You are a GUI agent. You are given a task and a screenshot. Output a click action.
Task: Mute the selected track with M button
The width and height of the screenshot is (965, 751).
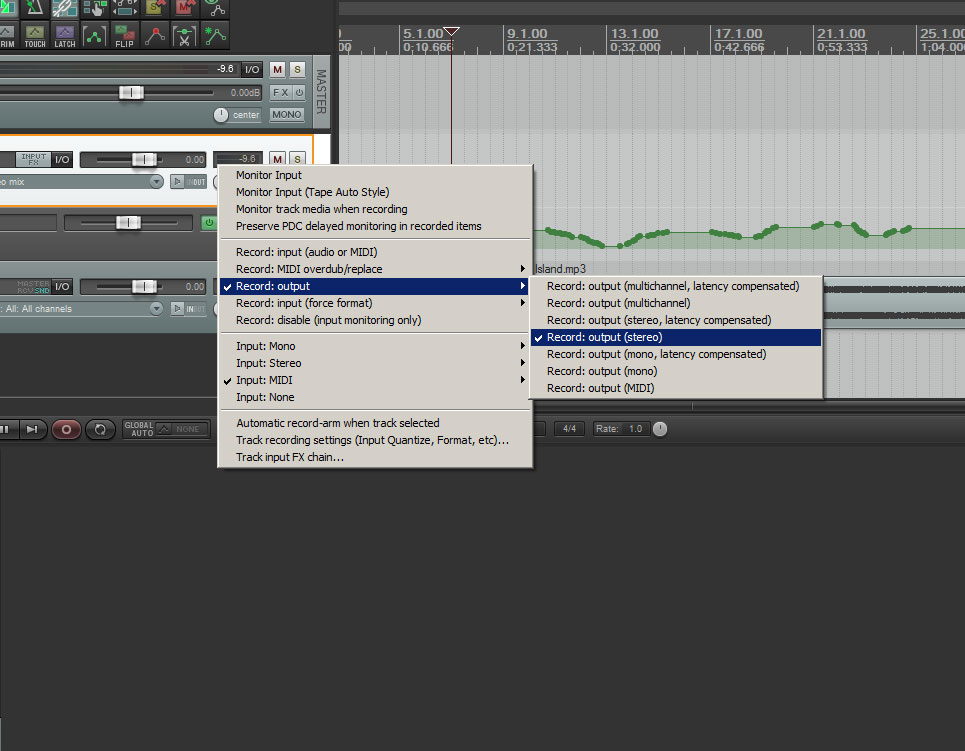point(278,159)
